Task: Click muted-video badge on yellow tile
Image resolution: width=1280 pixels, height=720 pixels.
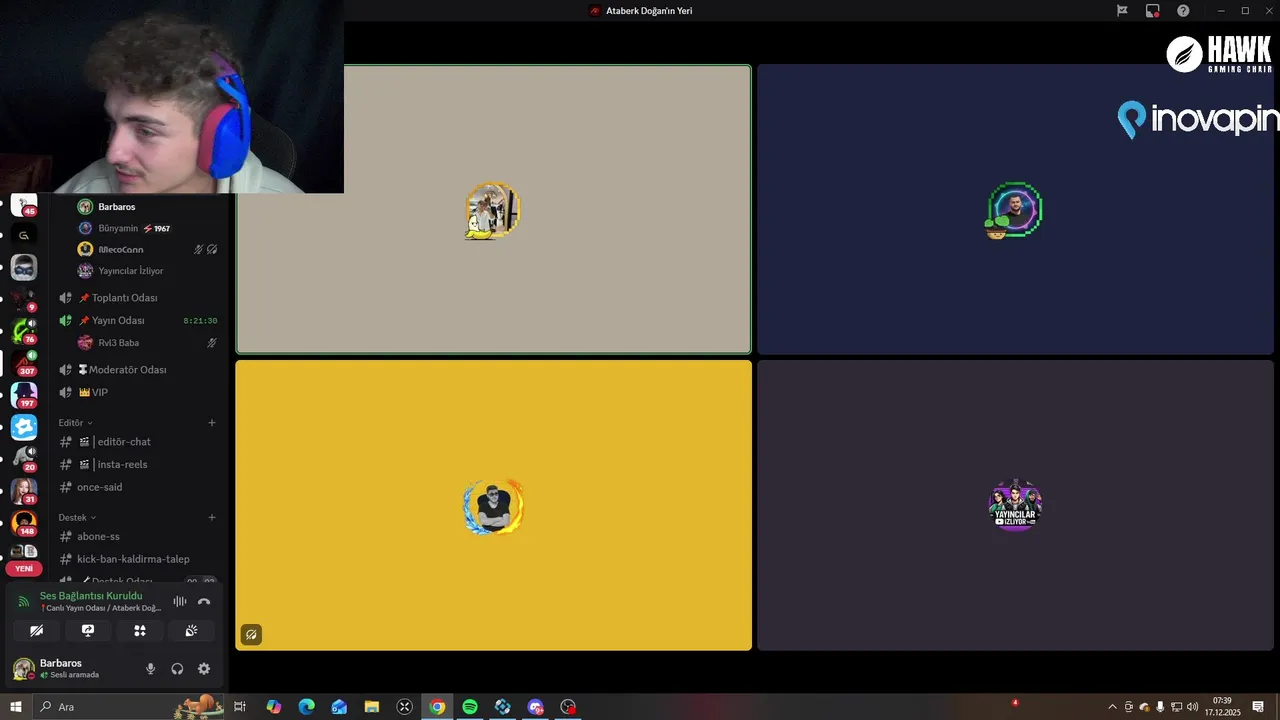Action: 251,634
